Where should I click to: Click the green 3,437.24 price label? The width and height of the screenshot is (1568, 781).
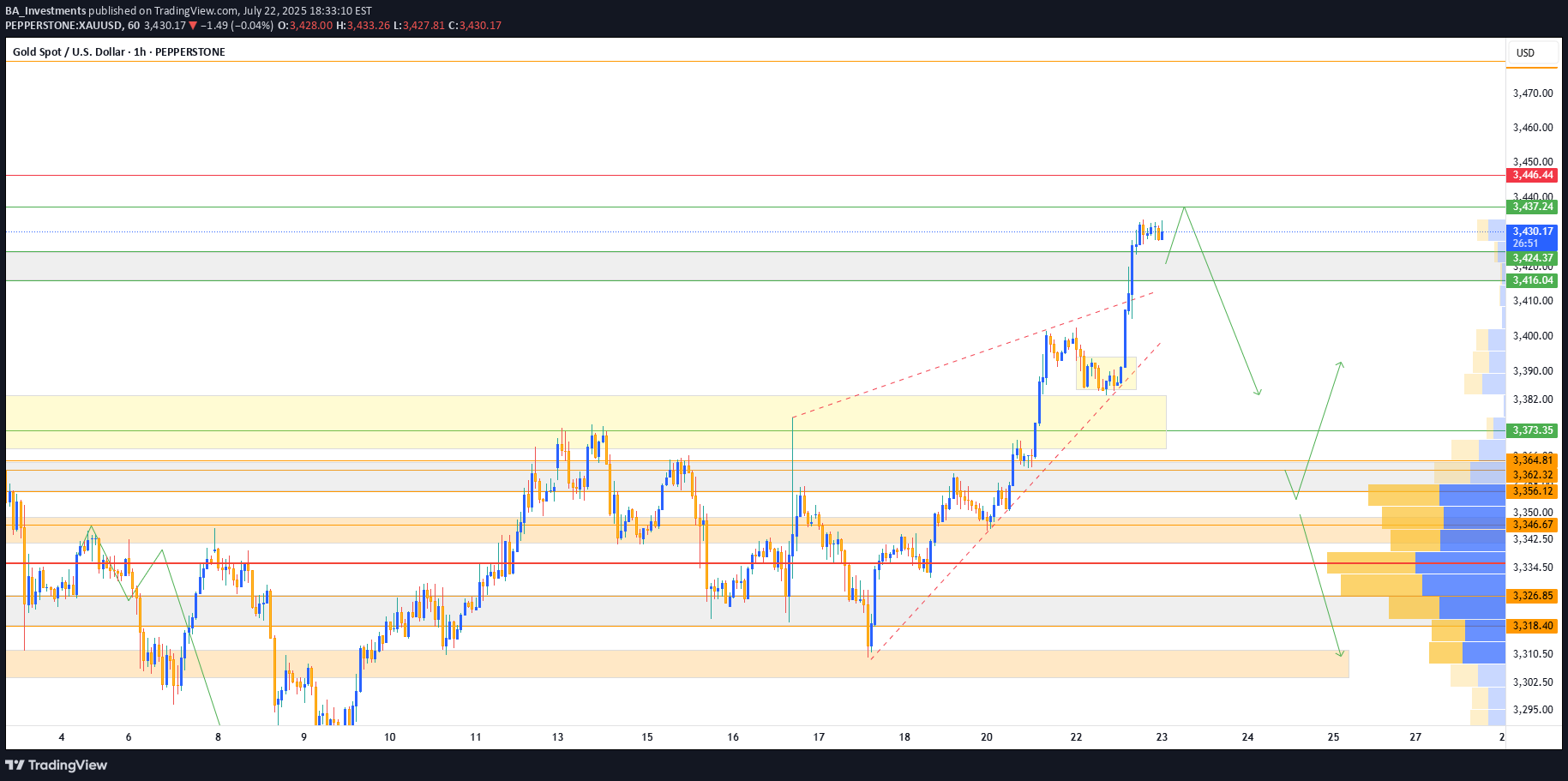pos(1532,207)
